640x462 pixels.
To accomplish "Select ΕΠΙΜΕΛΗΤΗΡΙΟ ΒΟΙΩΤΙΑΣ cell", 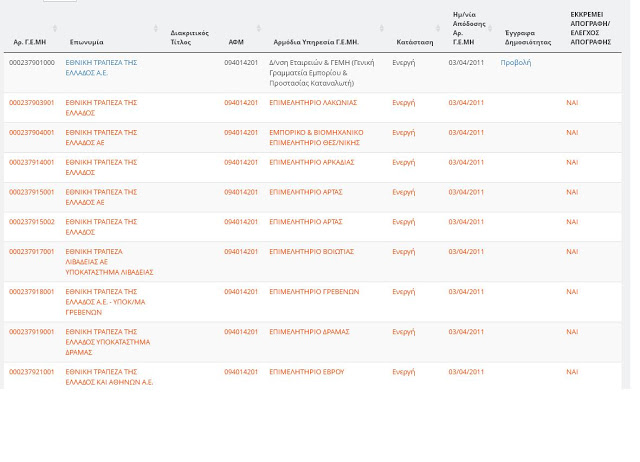I will point(311,251).
